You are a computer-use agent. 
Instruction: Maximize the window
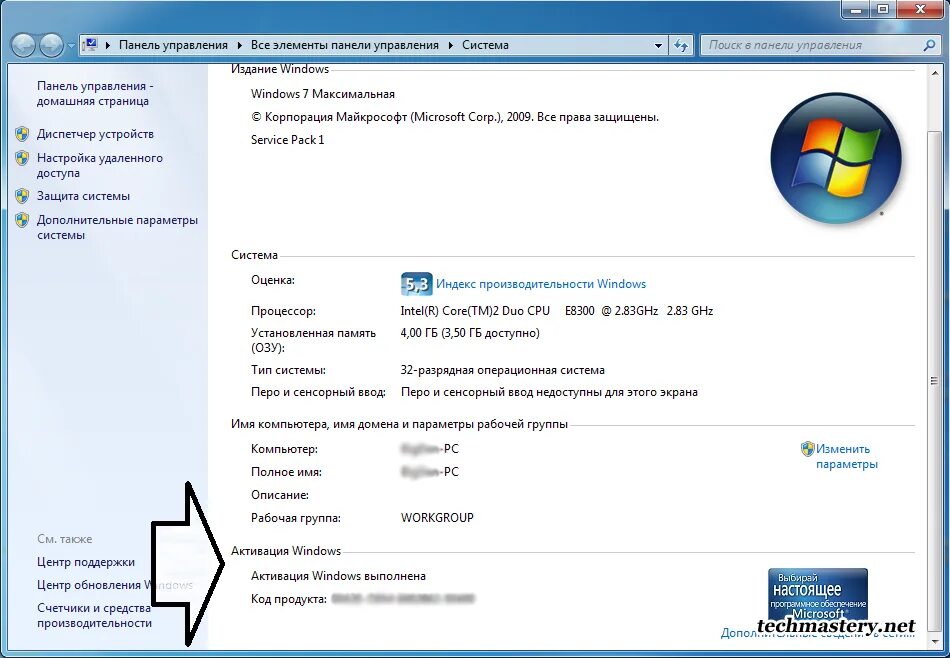[x=883, y=8]
